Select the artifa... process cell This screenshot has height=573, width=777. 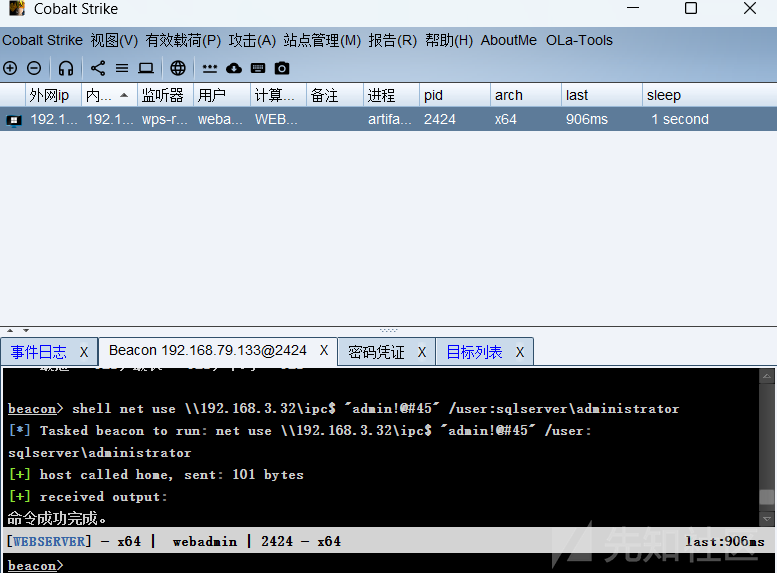click(x=391, y=119)
